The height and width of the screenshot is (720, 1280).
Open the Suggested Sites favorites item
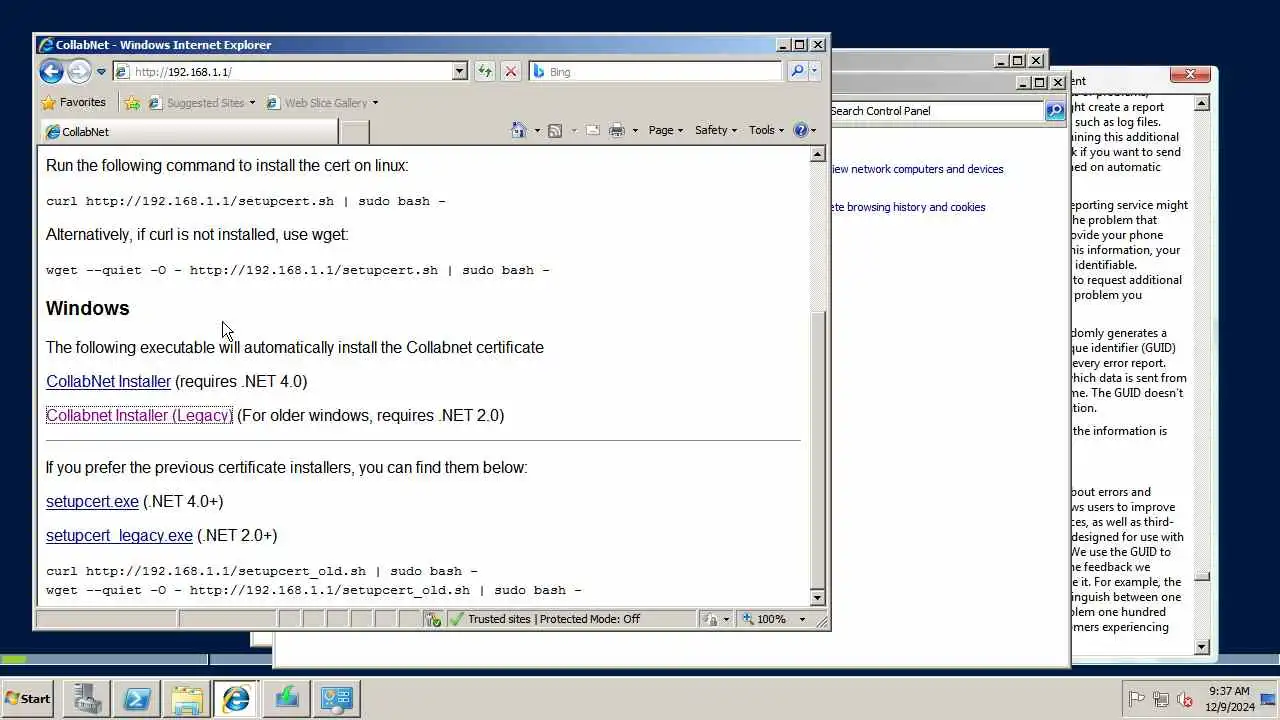(202, 103)
